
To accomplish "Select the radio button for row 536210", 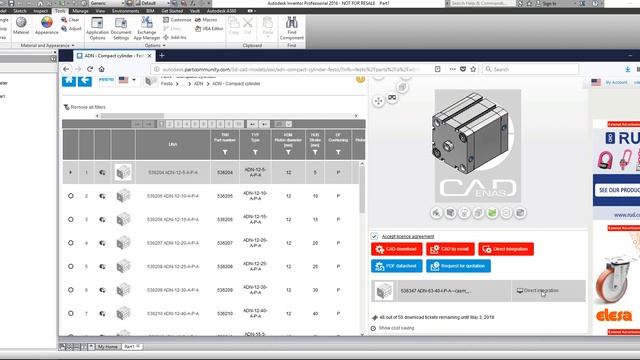I will click(x=71, y=313).
